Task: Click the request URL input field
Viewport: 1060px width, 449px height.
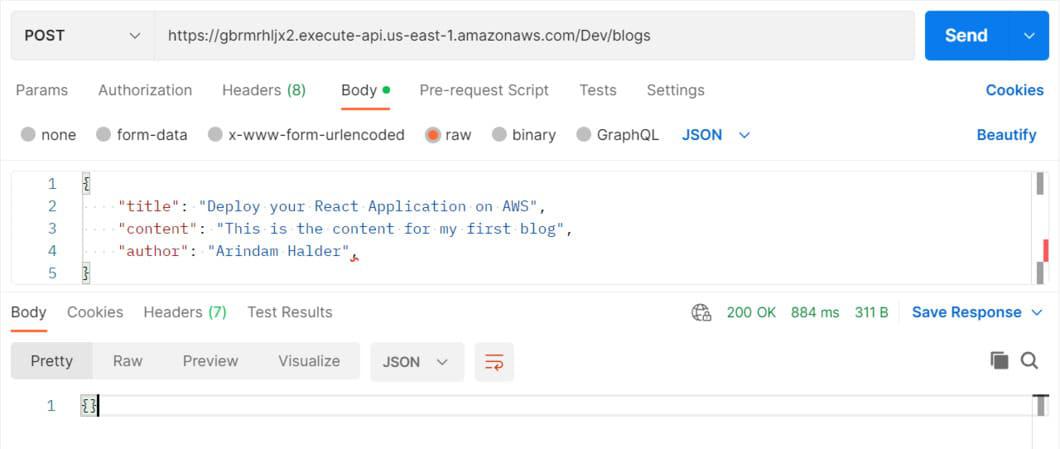Action: click(x=534, y=36)
